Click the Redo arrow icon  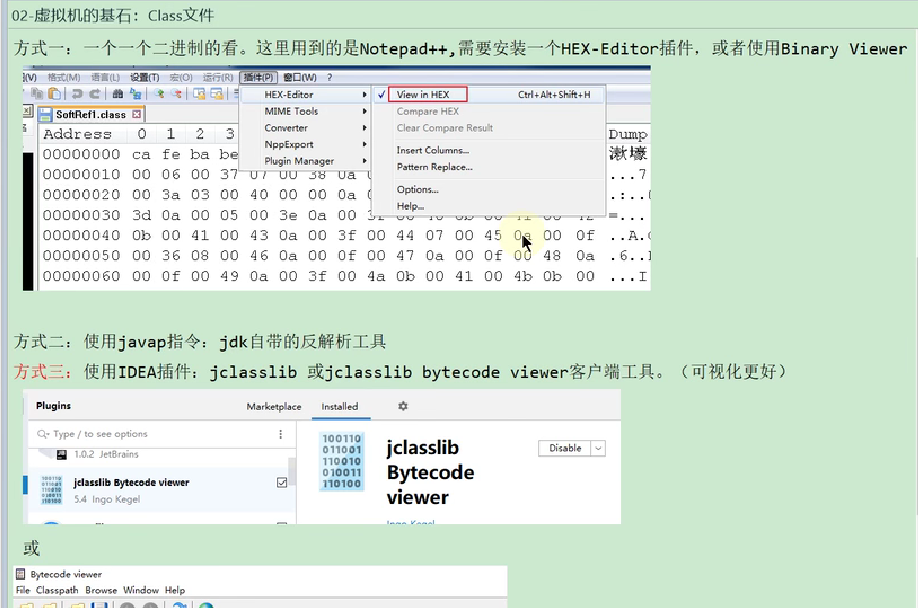[95, 94]
